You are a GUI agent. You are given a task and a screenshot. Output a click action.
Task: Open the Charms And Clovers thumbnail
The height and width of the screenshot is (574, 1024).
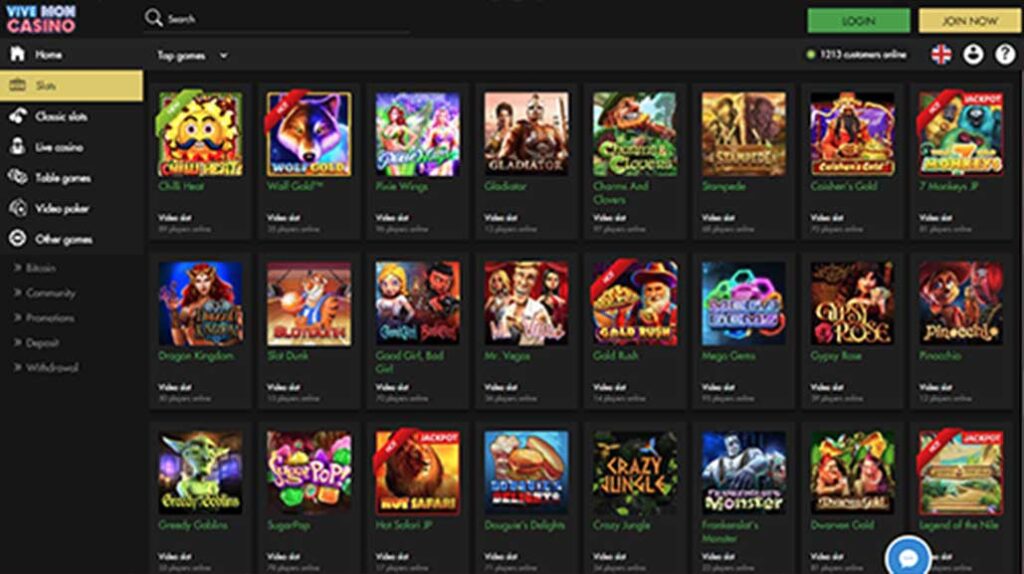[x=635, y=134]
